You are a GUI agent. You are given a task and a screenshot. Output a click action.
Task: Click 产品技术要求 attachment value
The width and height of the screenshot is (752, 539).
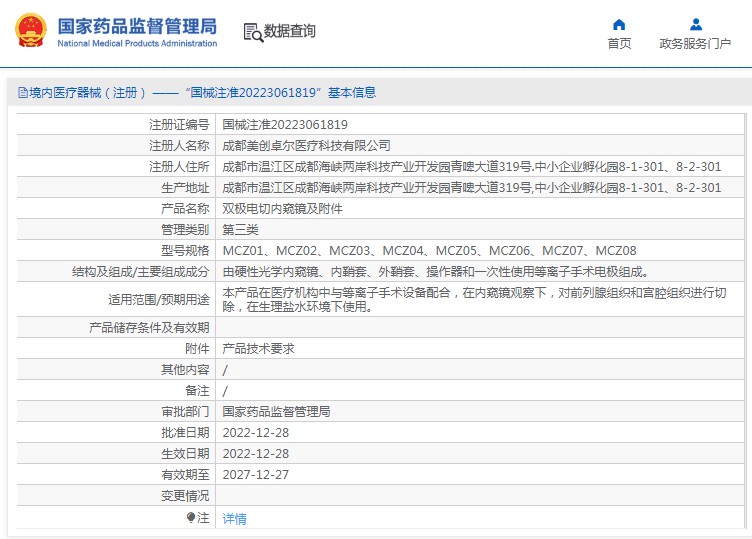(x=258, y=349)
